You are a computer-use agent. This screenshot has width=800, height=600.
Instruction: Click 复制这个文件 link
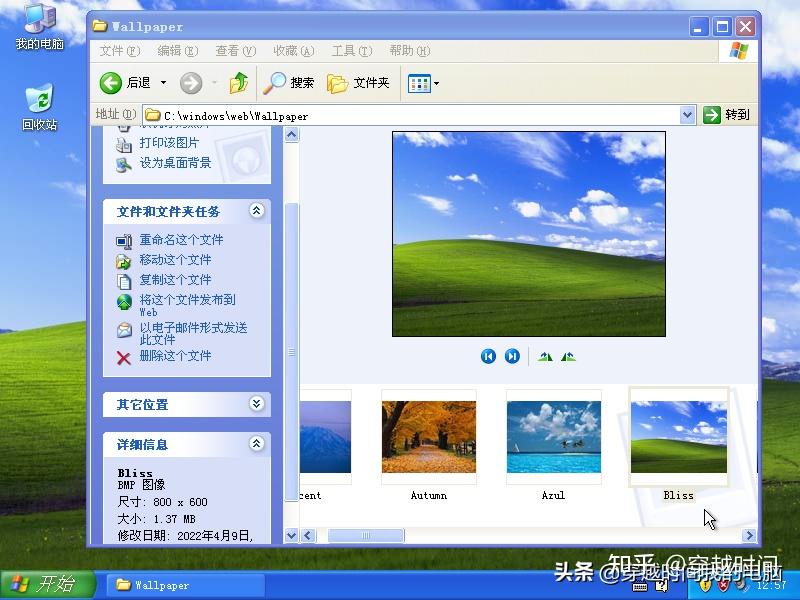click(175, 280)
